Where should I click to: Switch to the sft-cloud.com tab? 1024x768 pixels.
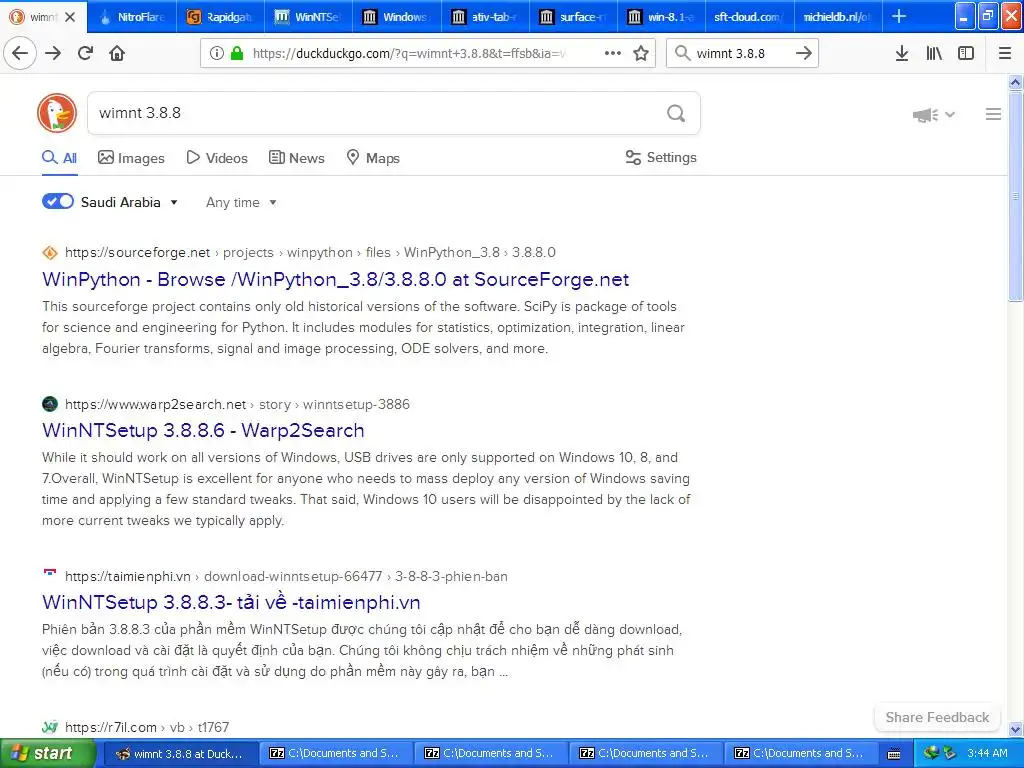(749, 17)
